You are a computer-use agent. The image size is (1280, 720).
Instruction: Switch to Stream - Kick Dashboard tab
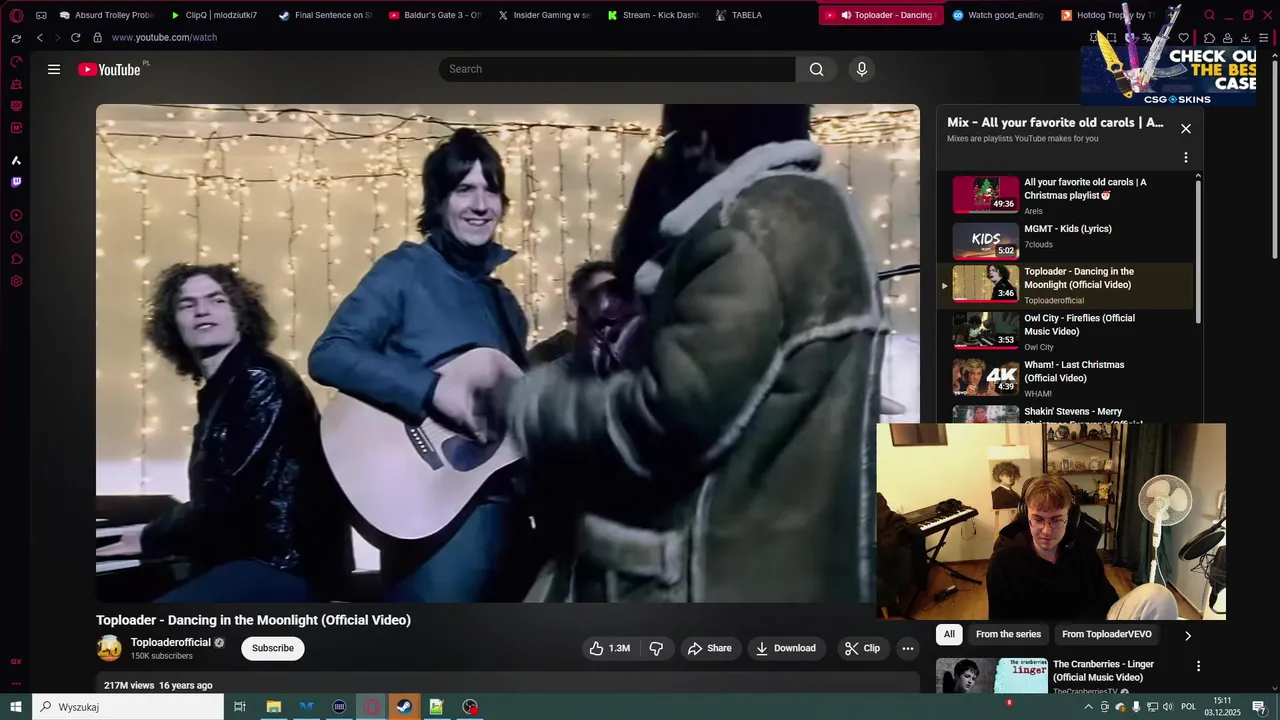pyautogui.click(x=653, y=15)
